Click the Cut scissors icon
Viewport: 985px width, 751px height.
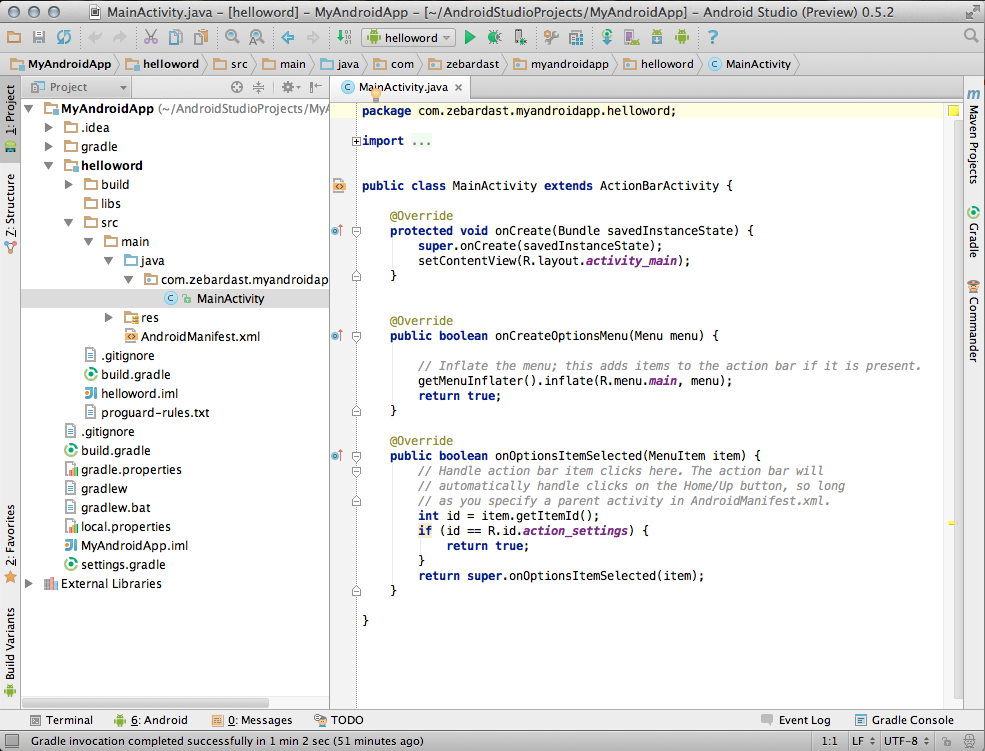click(151, 38)
